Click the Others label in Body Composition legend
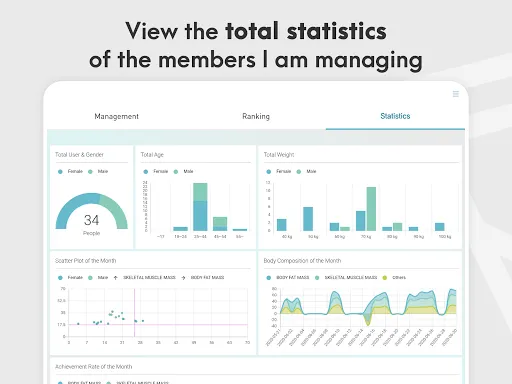The image size is (512, 384). pyautogui.click(x=399, y=277)
